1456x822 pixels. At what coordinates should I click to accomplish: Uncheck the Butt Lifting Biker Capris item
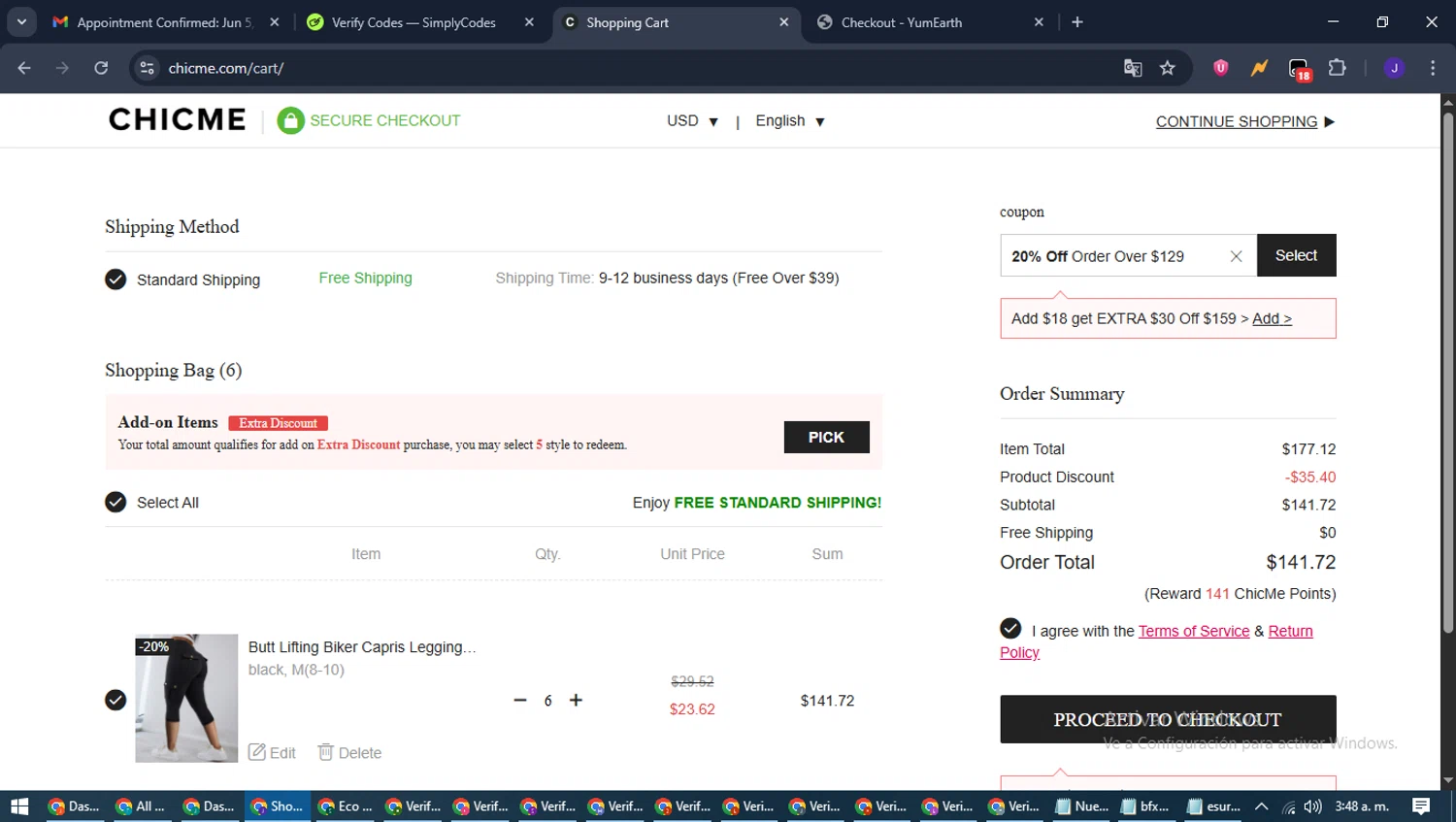click(x=116, y=700)
